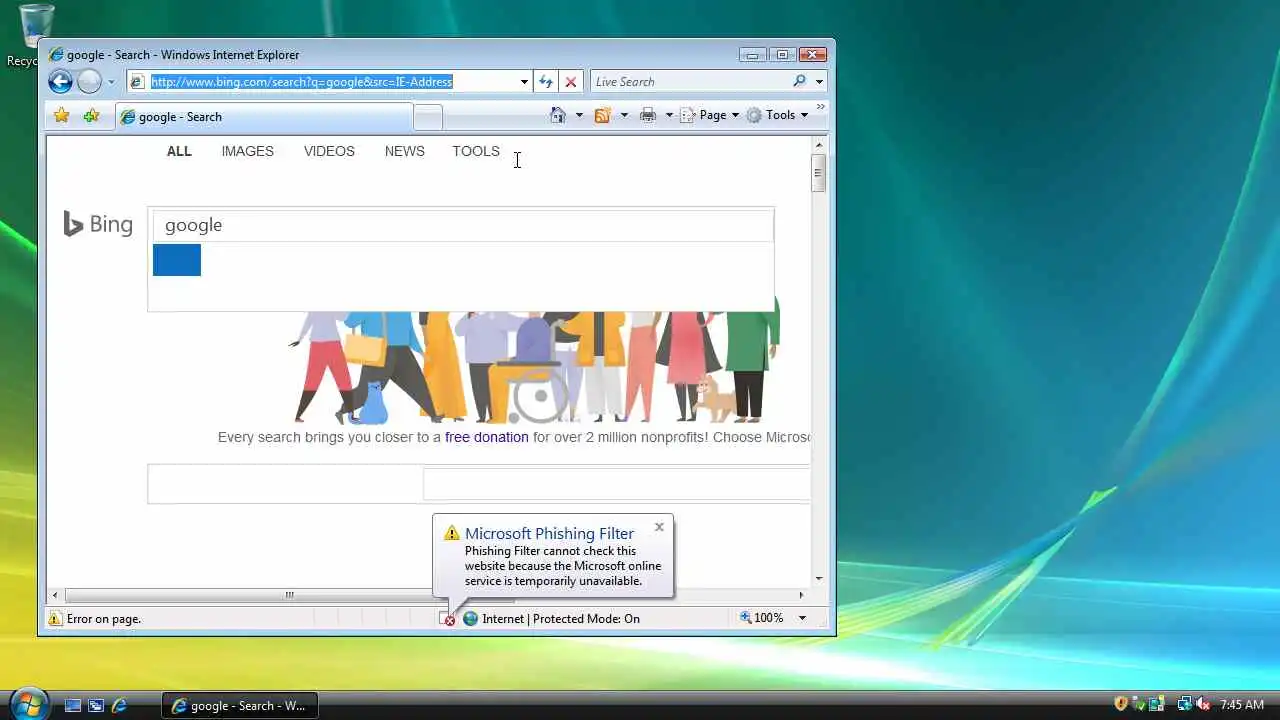Click the vertical scrollbar up arrow
Viewport: 1280px width, 720px height.
tap(819, 146)
